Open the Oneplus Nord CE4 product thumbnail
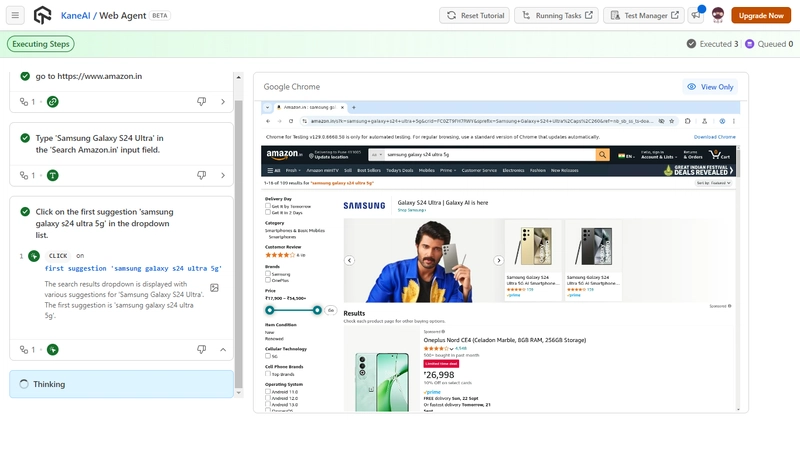The height and width of the screenshot is (449, 800). pyautogui.click(x=382, y=380)
